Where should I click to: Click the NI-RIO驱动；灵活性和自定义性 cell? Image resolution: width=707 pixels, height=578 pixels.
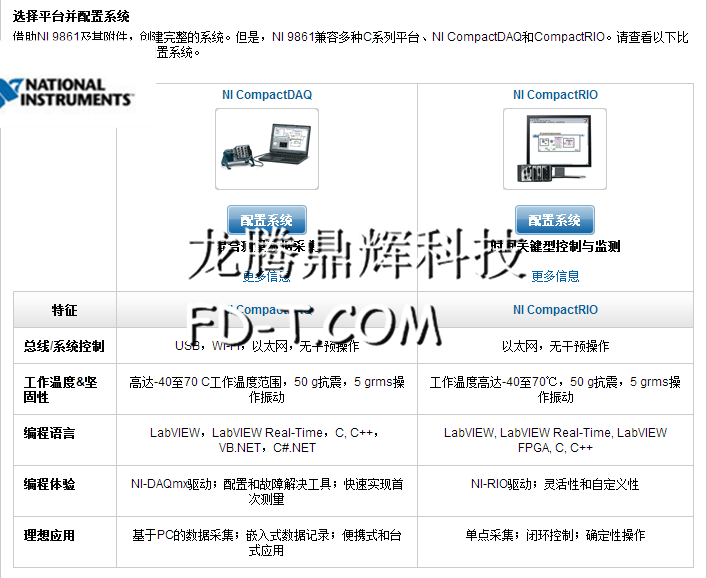tap(556, 491)
